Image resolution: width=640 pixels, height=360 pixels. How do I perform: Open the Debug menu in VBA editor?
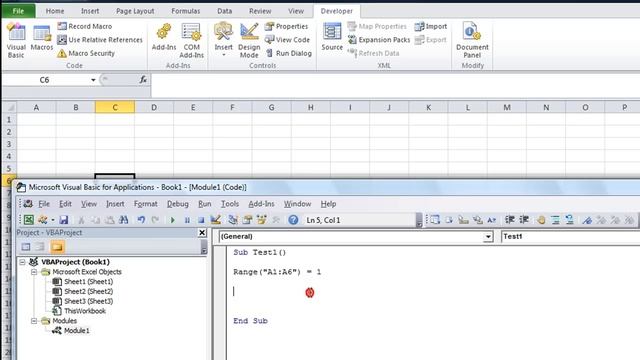[x=178, y=204]
